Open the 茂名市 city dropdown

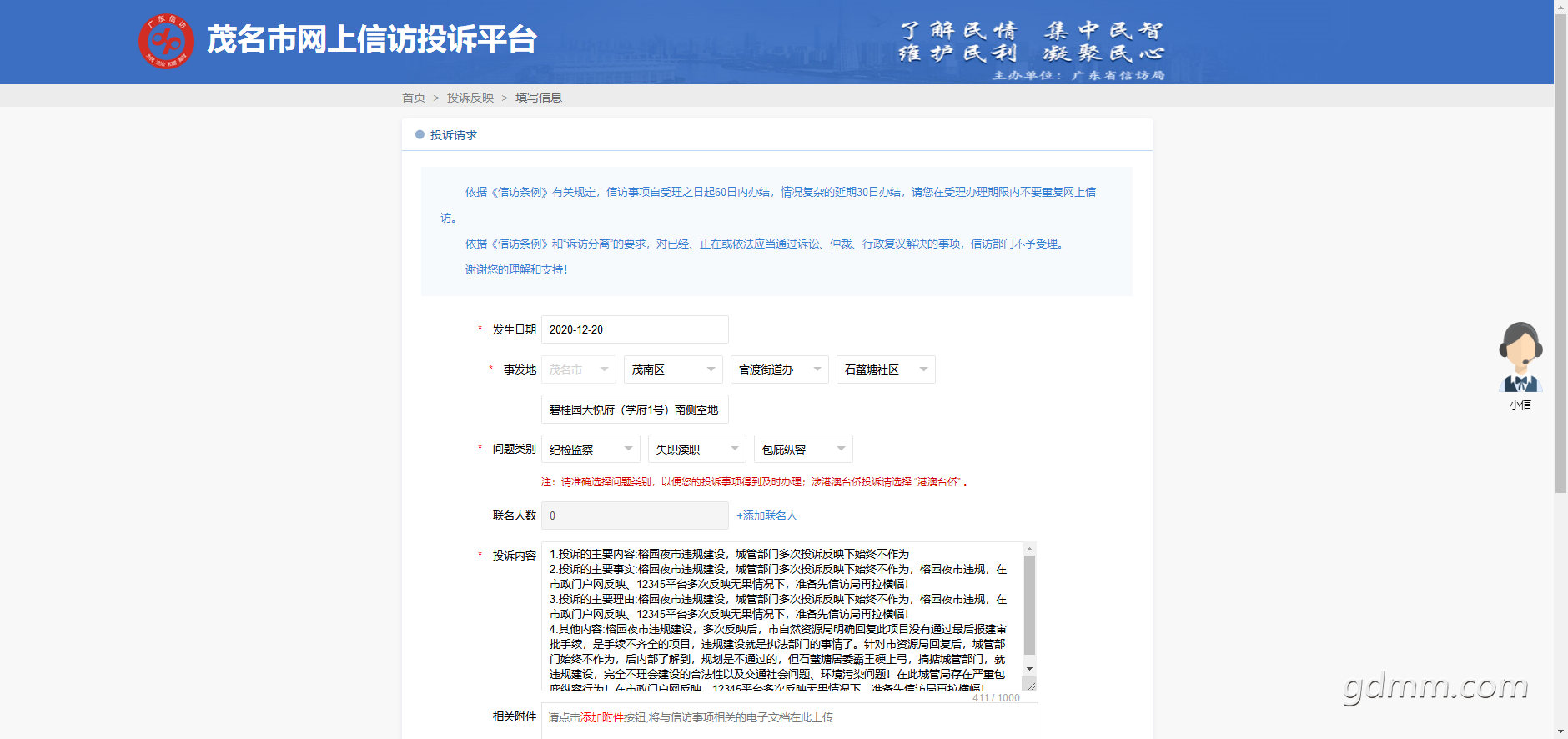pos(579,369)
